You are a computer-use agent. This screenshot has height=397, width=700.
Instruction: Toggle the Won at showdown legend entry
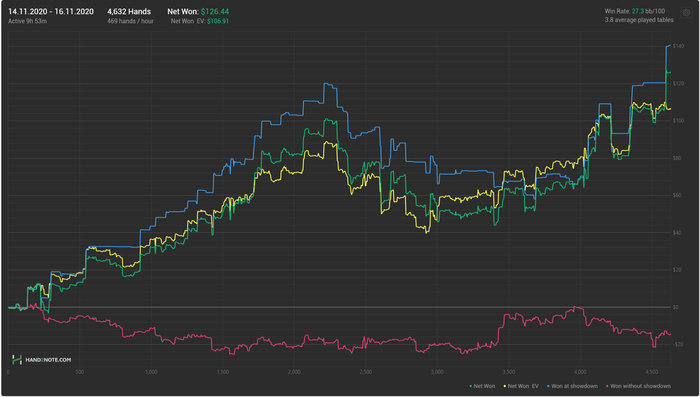pos(572,386)
